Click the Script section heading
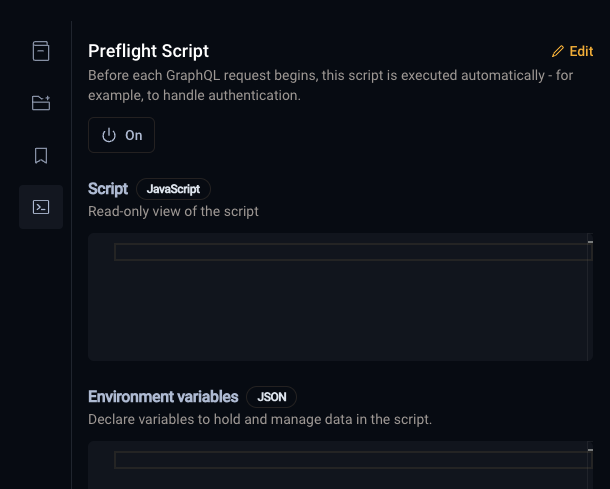Screen dimensions: 610x489 point(108,188)
